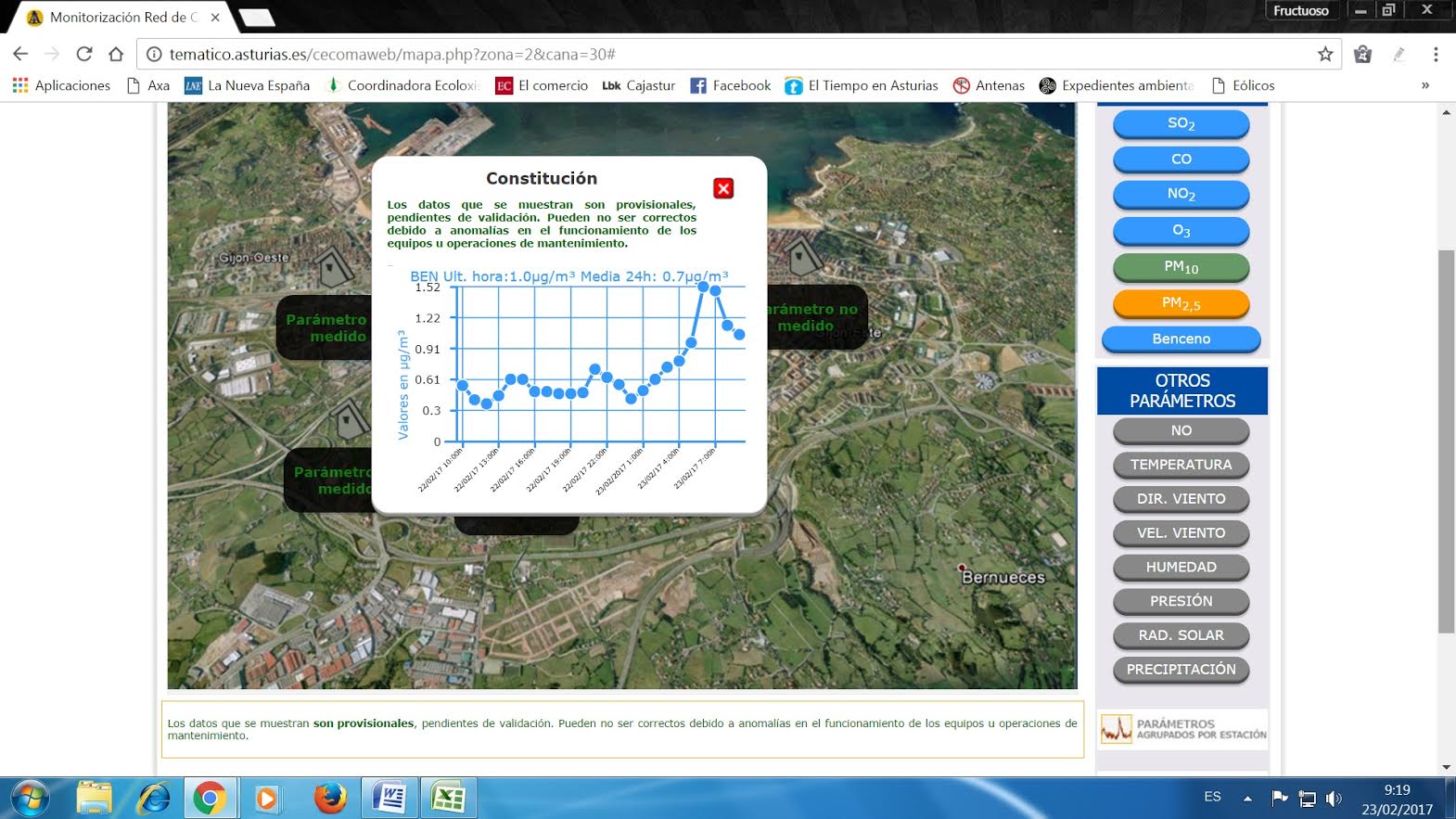Select the PM2,5 parameter button
The width and height of the screenshot is (1456, 819).
[1181, 303]
